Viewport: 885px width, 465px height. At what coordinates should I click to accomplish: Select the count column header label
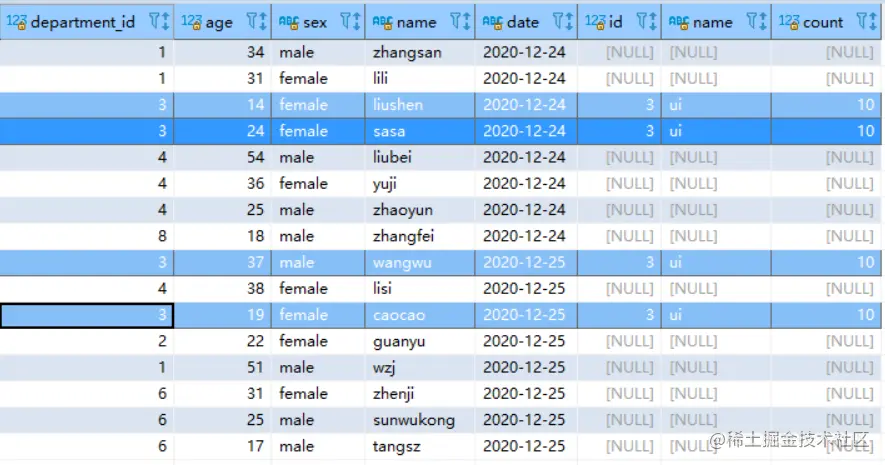click(823, 23)
